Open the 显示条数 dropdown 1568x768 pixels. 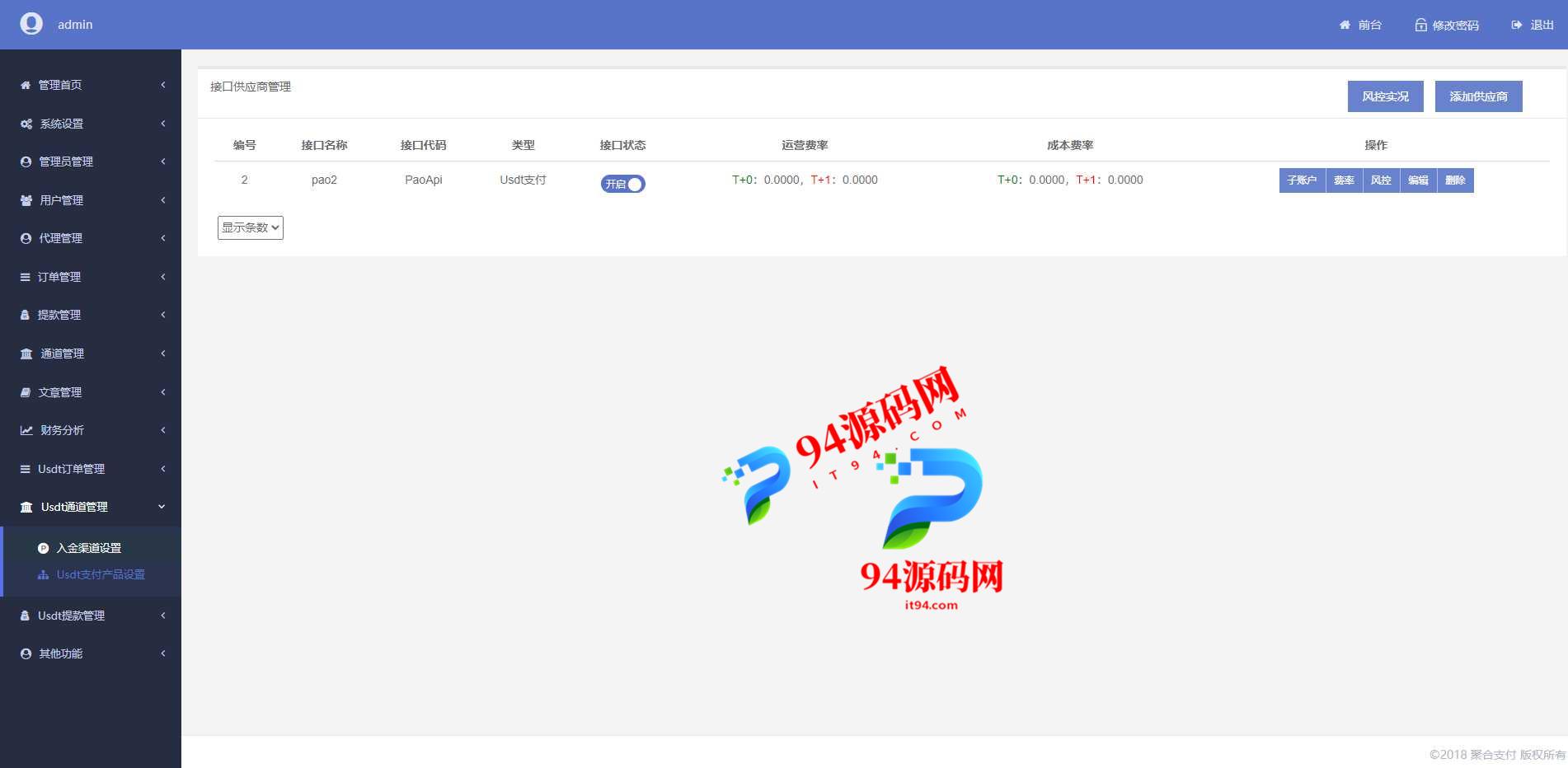tap(251, 227)
